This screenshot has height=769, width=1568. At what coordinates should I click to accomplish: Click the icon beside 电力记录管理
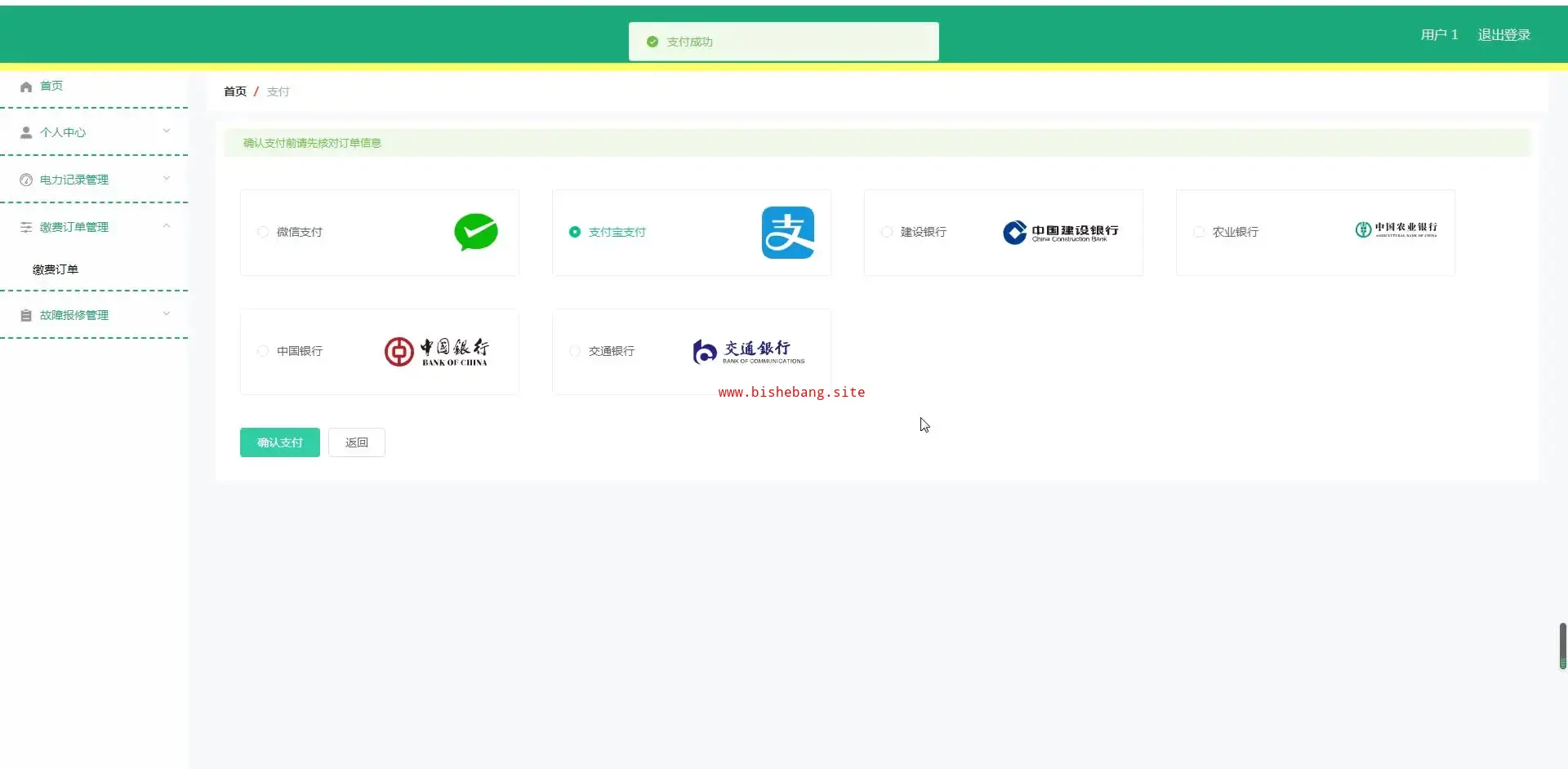26,180
